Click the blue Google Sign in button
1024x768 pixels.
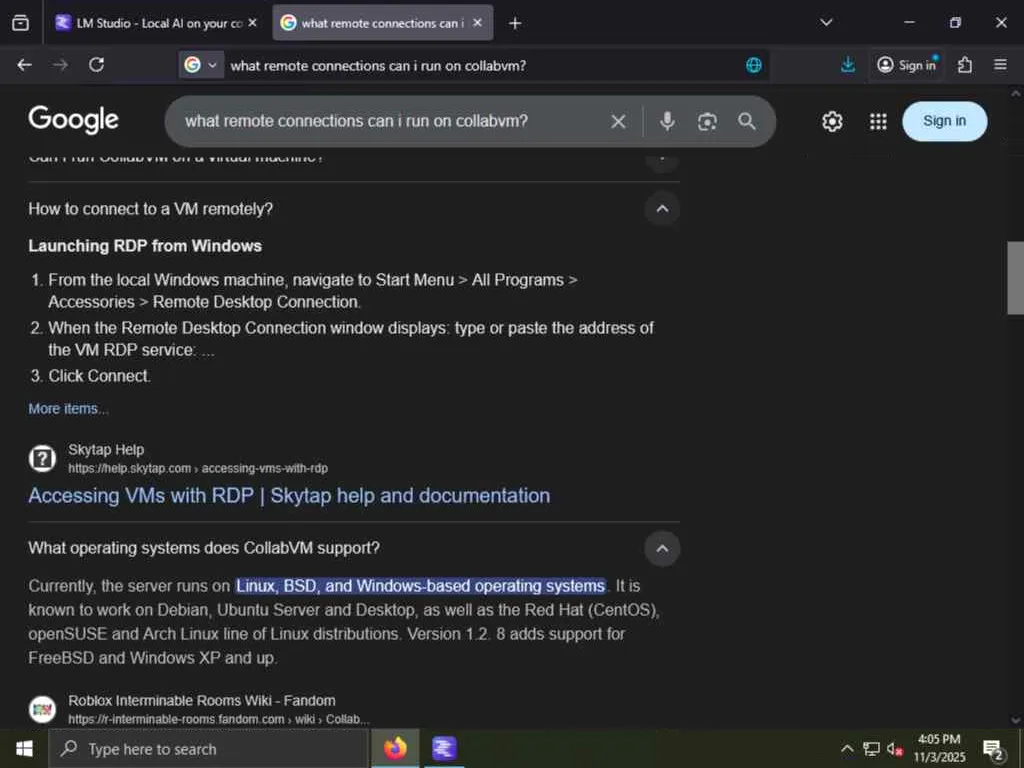click(x=944, y=121)
